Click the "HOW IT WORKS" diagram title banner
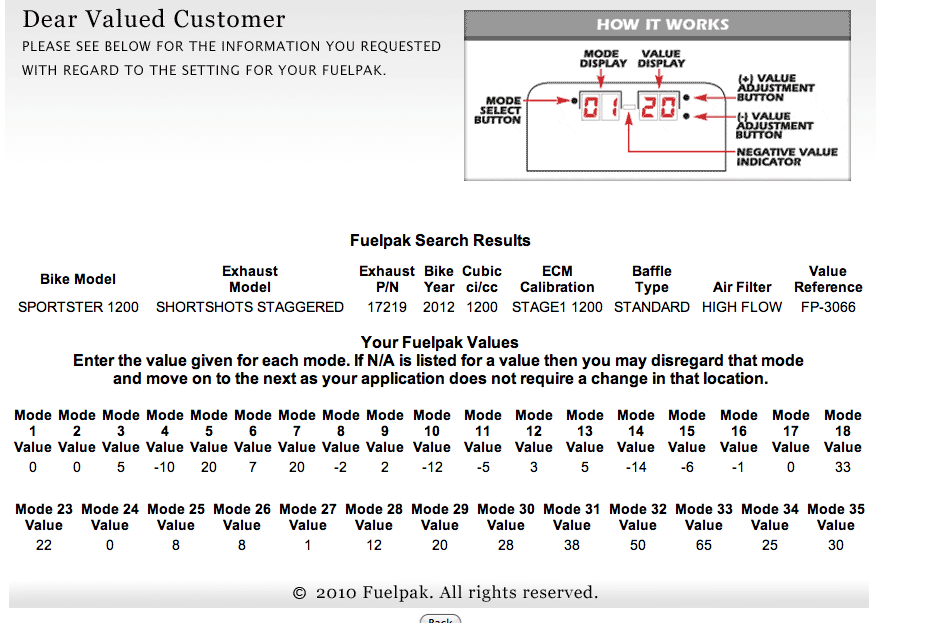 click(x=657, y=25)
